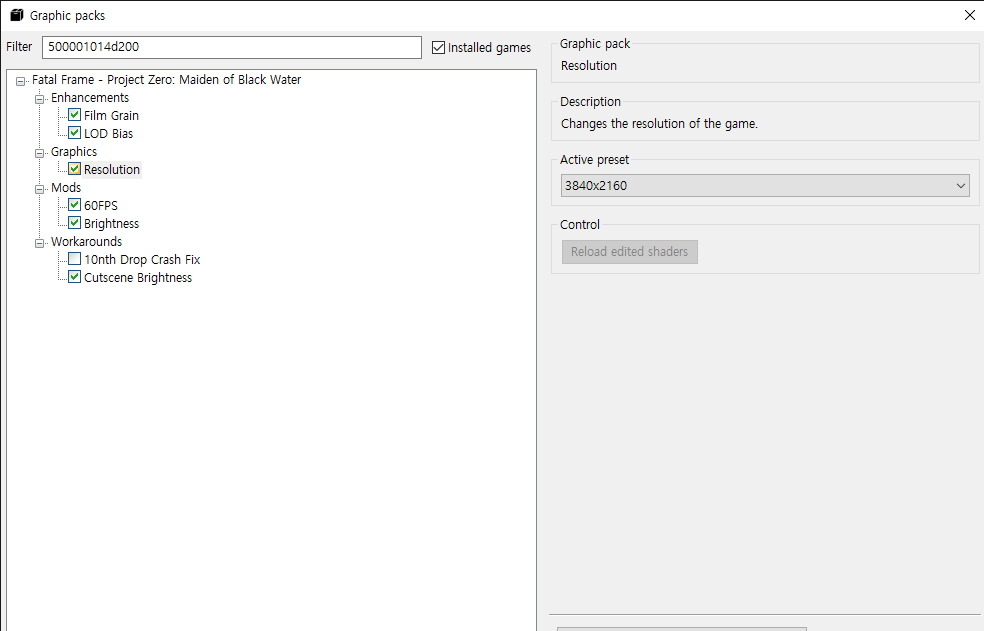984x631 pixels.
Task: Uncheck the Brightness mod checkbox
Action: coord(75,223)
